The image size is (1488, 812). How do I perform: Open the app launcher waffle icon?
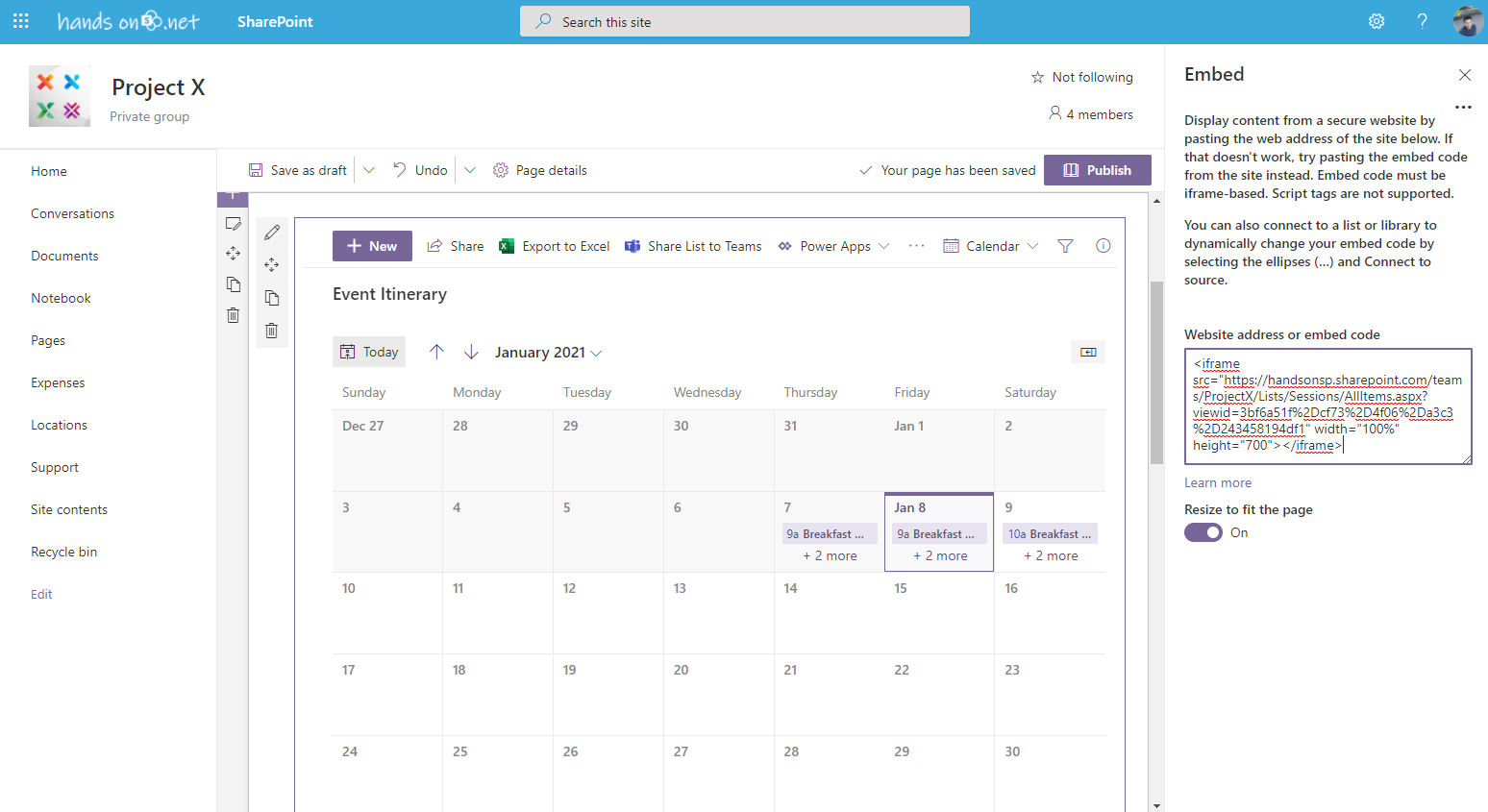coord(21,21)
